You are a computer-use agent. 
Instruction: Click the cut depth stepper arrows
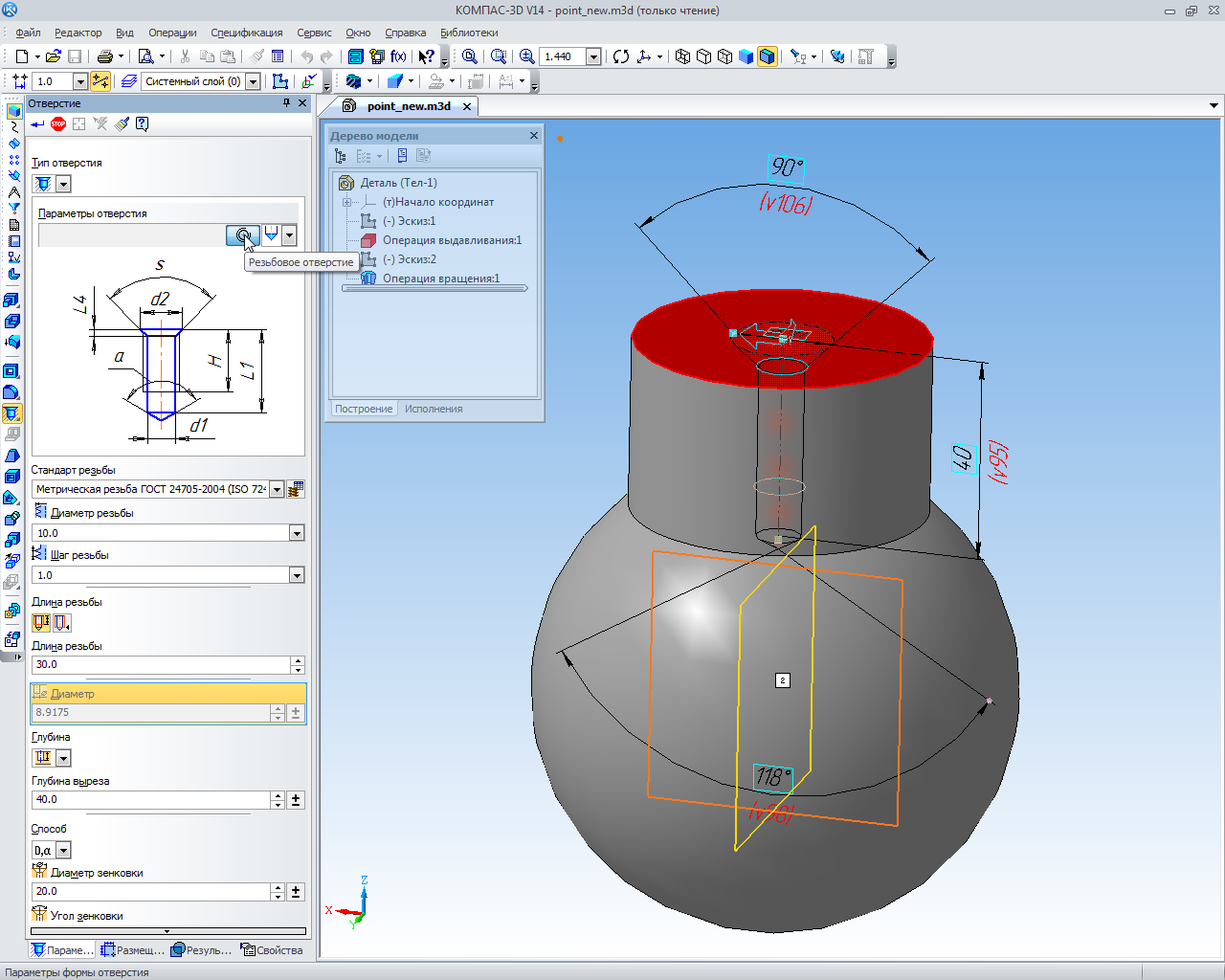pos(278,799)
